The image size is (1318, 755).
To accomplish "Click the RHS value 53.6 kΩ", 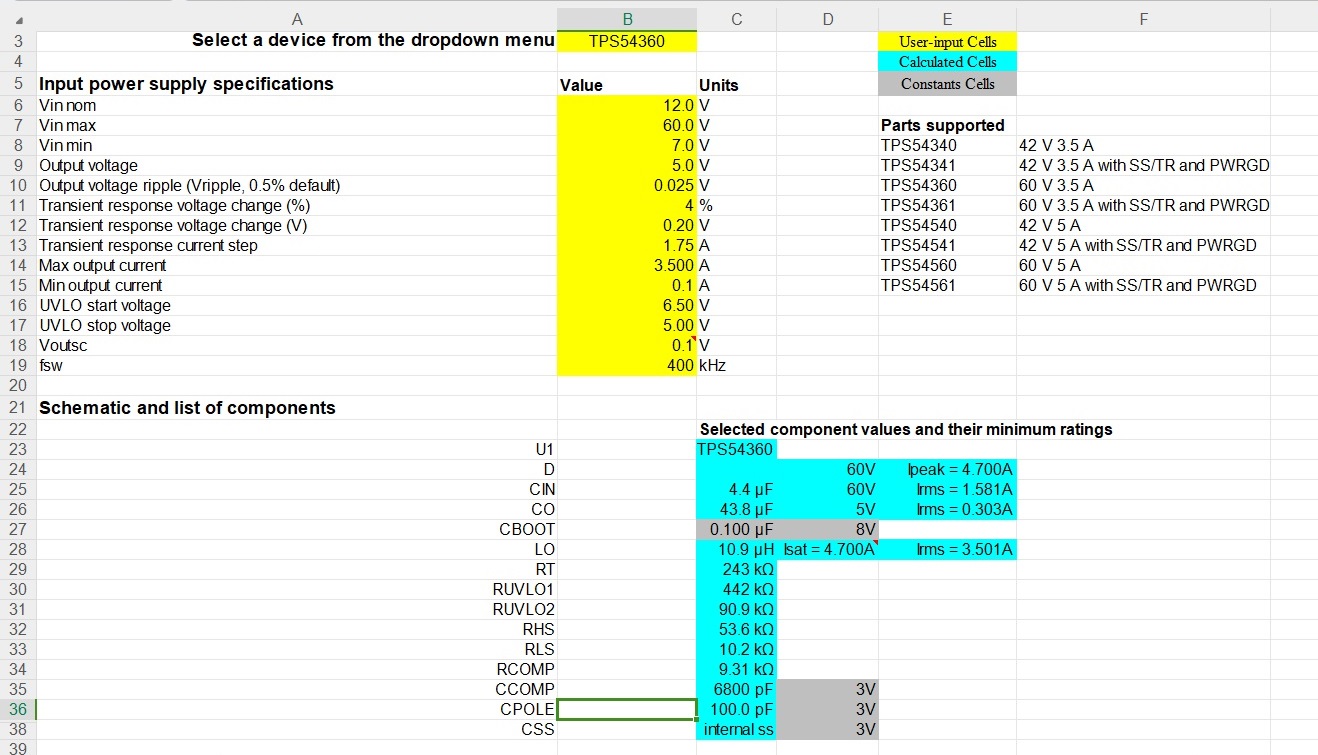I will [x=737, y=629].
